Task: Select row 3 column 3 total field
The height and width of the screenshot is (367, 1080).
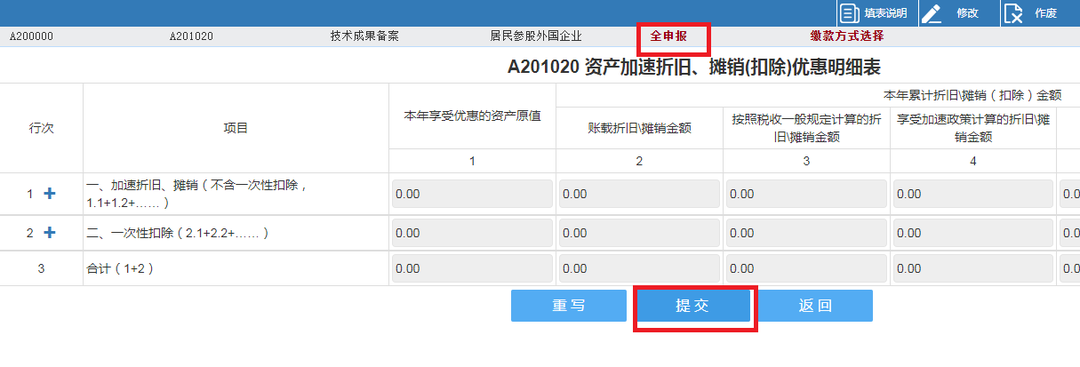Action: click(x=807, y=269)
